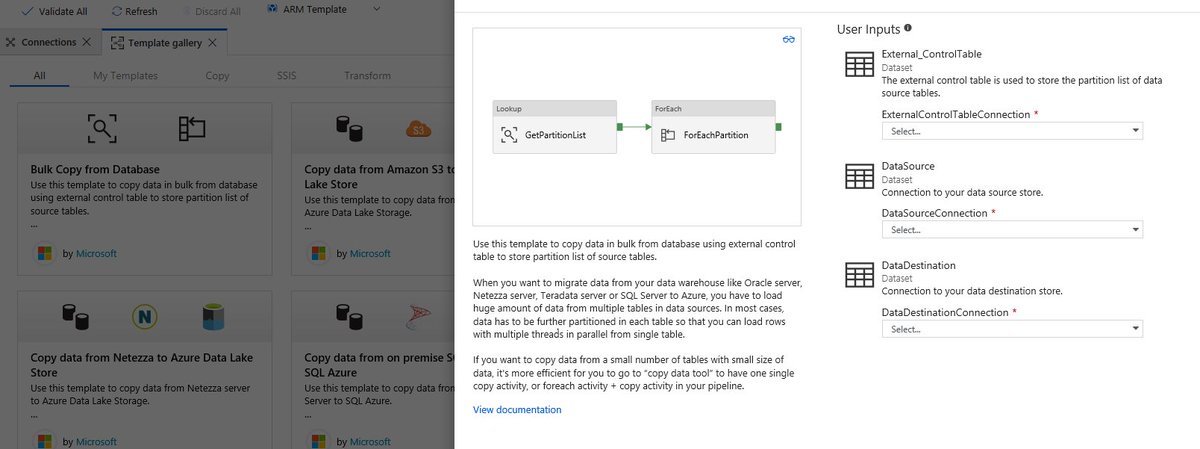Click green output connector of ForEachPartition

pyautogui.click(x=779, y=127)
